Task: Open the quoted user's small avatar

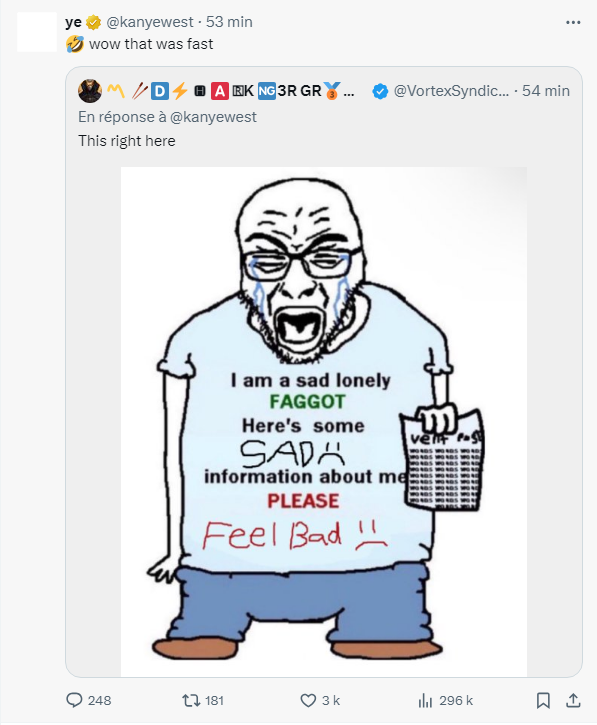Action: coord(90,91)
